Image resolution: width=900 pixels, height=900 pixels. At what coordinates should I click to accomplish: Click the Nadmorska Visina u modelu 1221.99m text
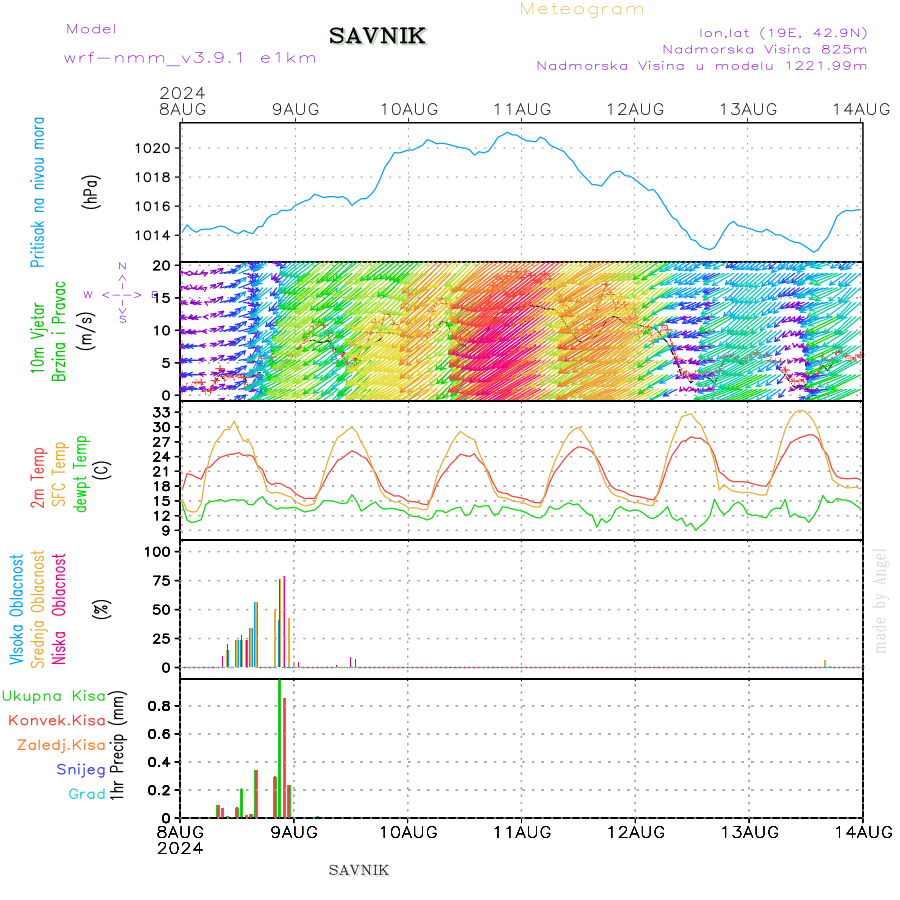coord(701,66)
